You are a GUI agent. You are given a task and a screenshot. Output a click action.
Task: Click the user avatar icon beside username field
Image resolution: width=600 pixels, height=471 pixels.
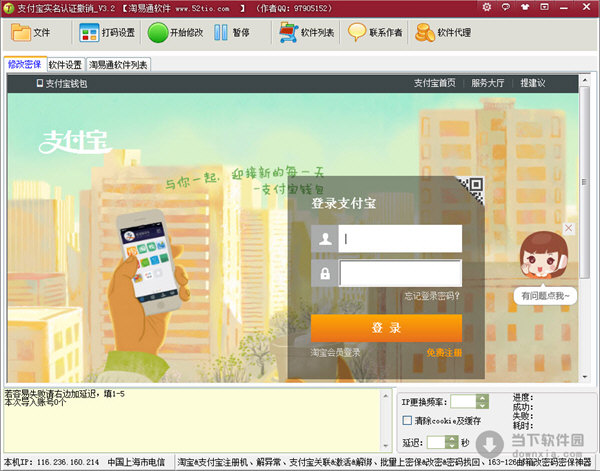coord(325,238)
